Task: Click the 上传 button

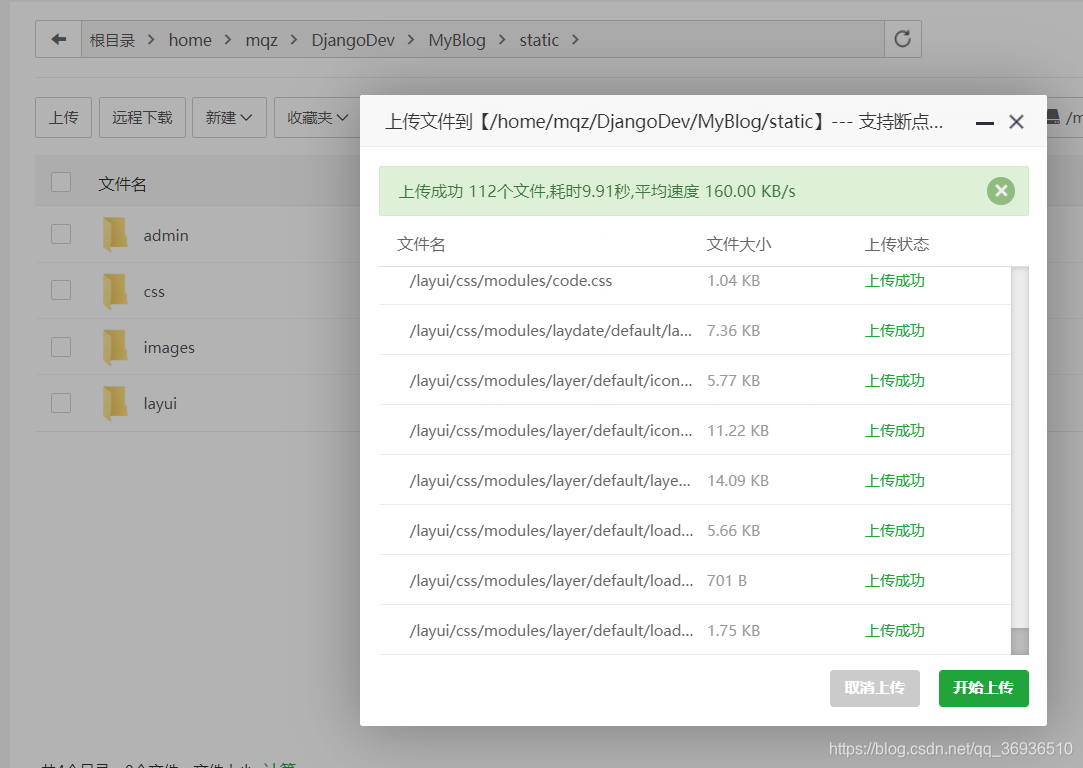Action: pos(64,117)
